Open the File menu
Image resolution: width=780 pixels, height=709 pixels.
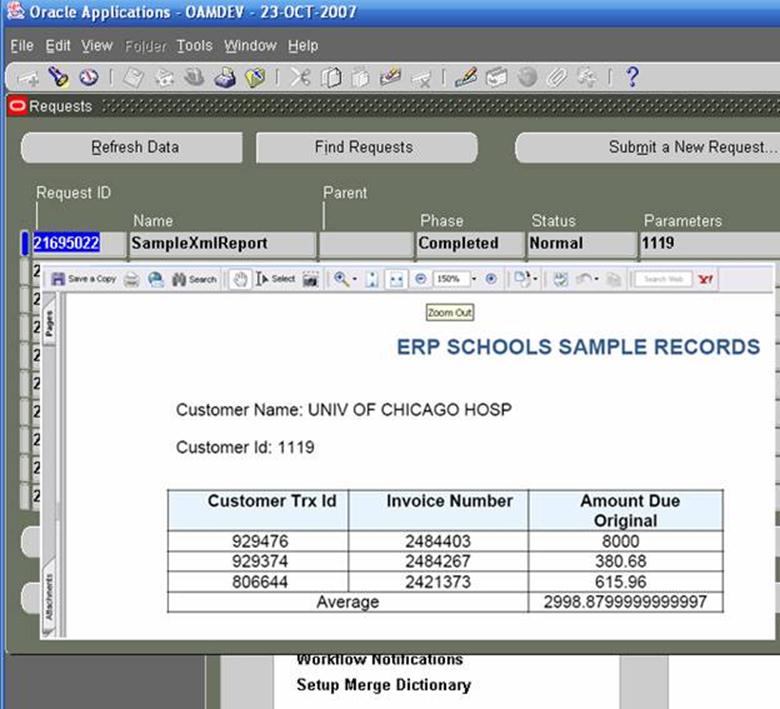[x=22, y=46]
